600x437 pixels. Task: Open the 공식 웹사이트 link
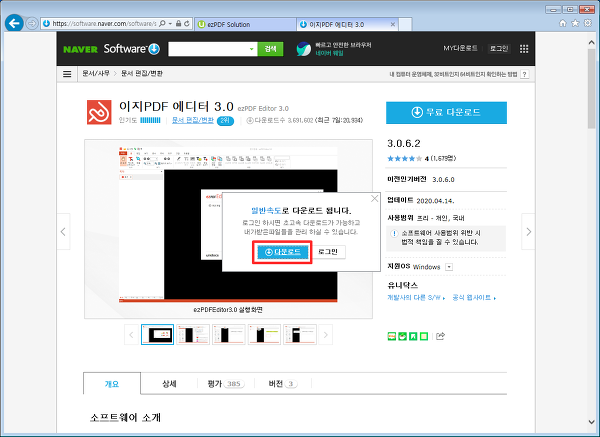pos(474,298)
